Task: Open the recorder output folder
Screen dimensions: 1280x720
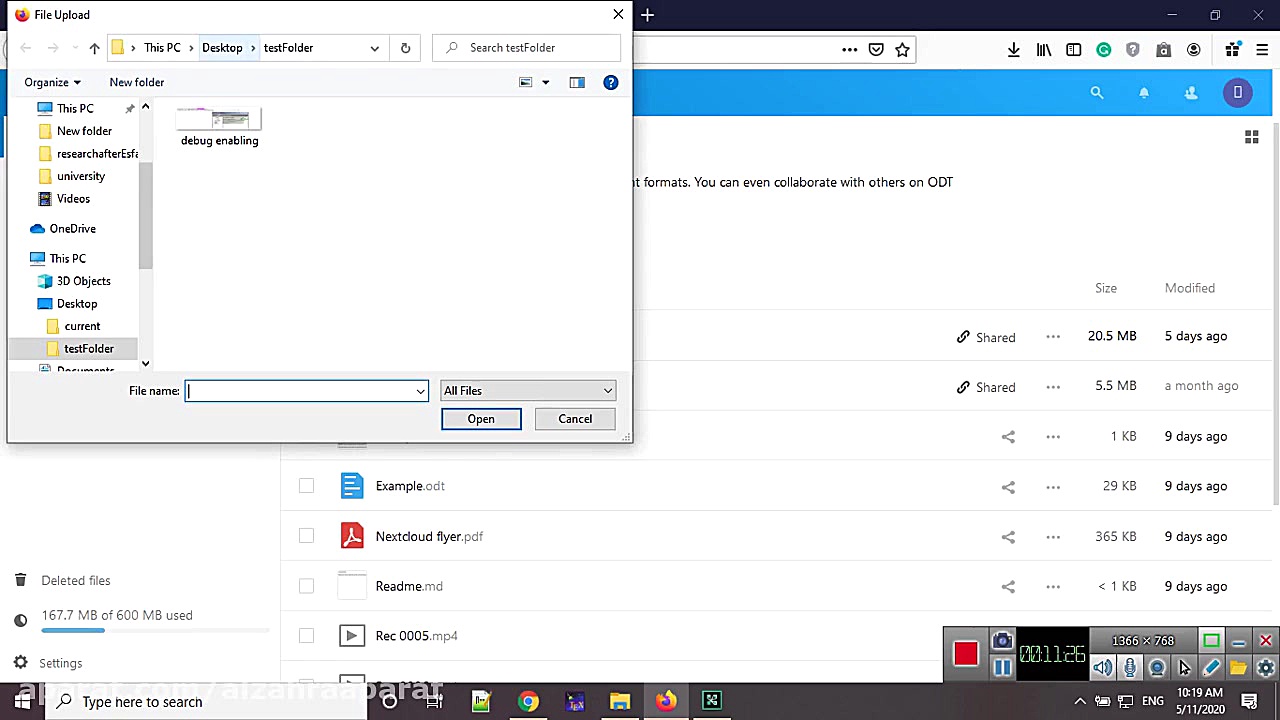Action: tap(1238, 668)
